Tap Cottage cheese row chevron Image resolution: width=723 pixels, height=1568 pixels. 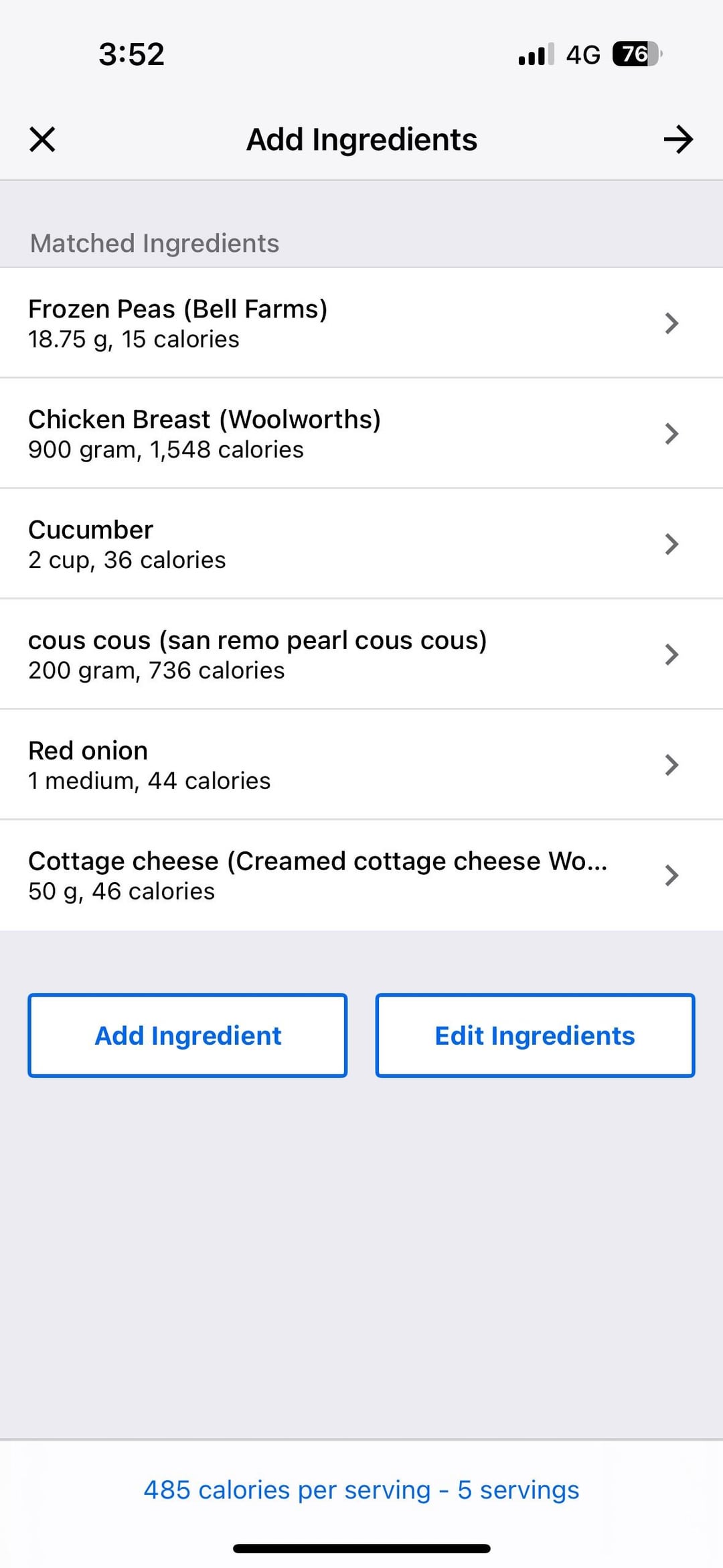tap(671, 875)
